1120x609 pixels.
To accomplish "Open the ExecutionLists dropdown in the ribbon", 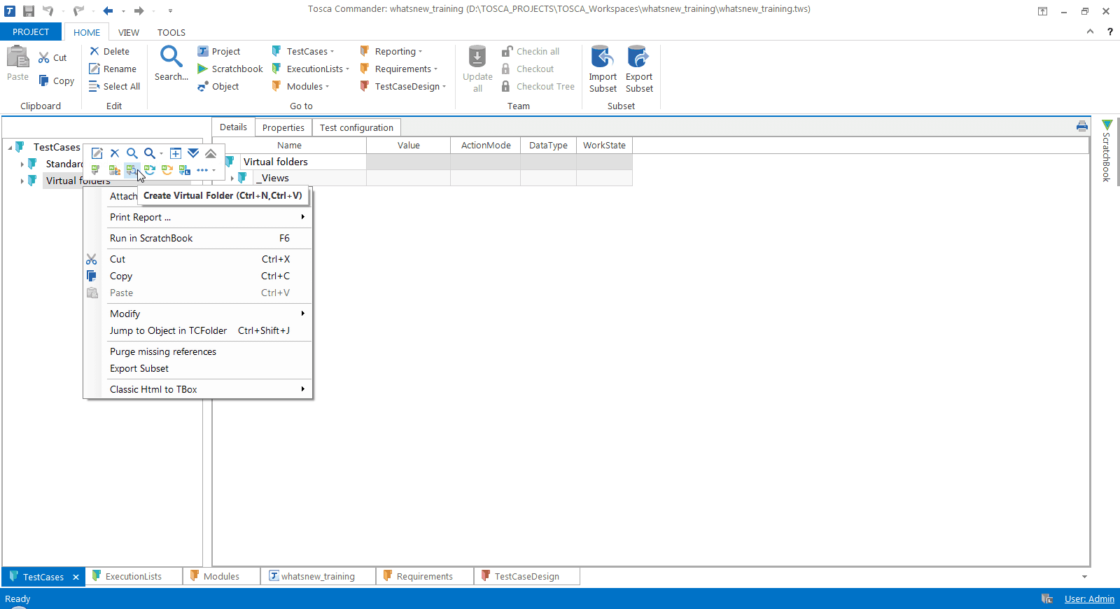I will [311, 69].
